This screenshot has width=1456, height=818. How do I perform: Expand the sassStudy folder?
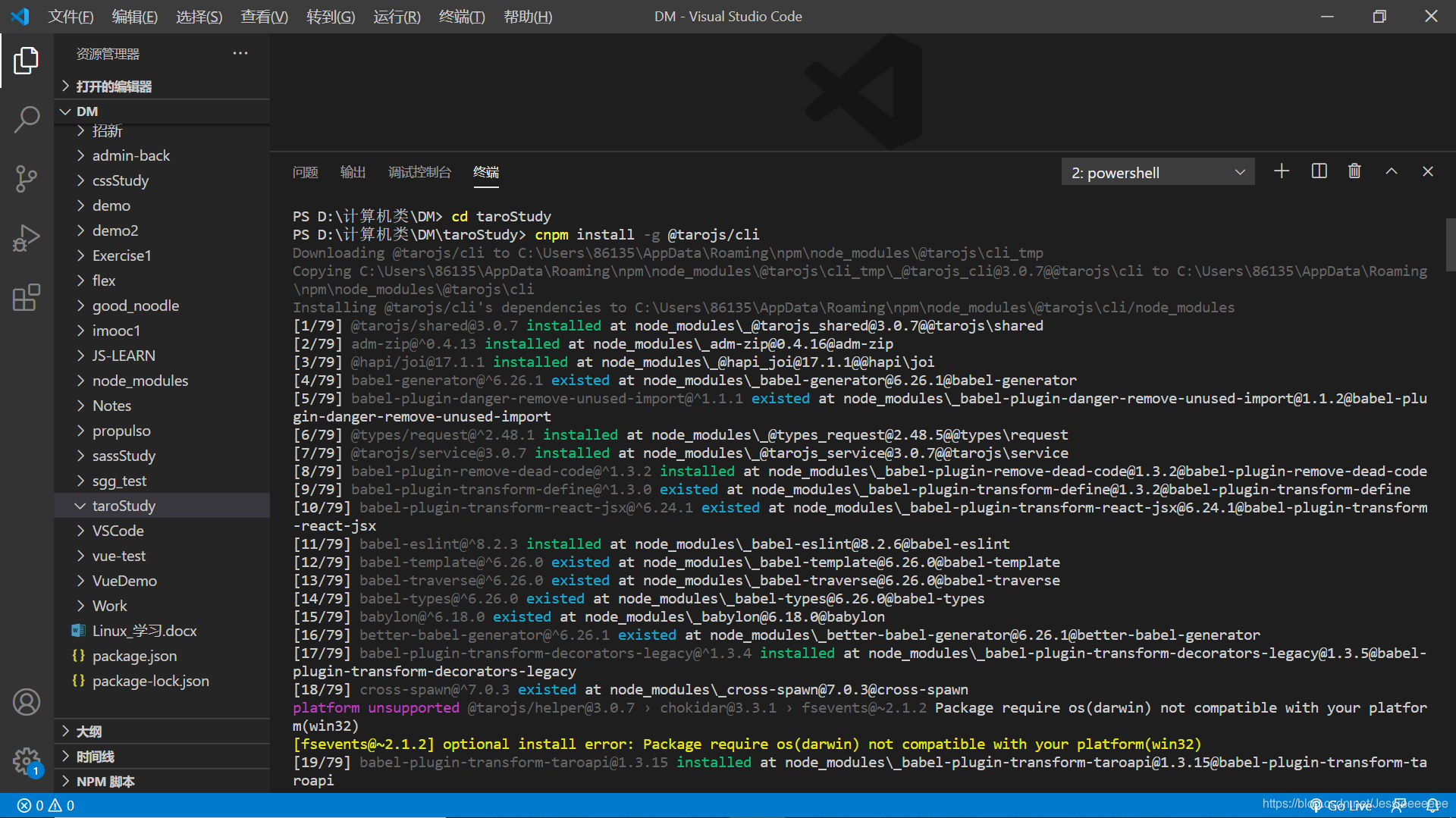[x=162, y=456]
